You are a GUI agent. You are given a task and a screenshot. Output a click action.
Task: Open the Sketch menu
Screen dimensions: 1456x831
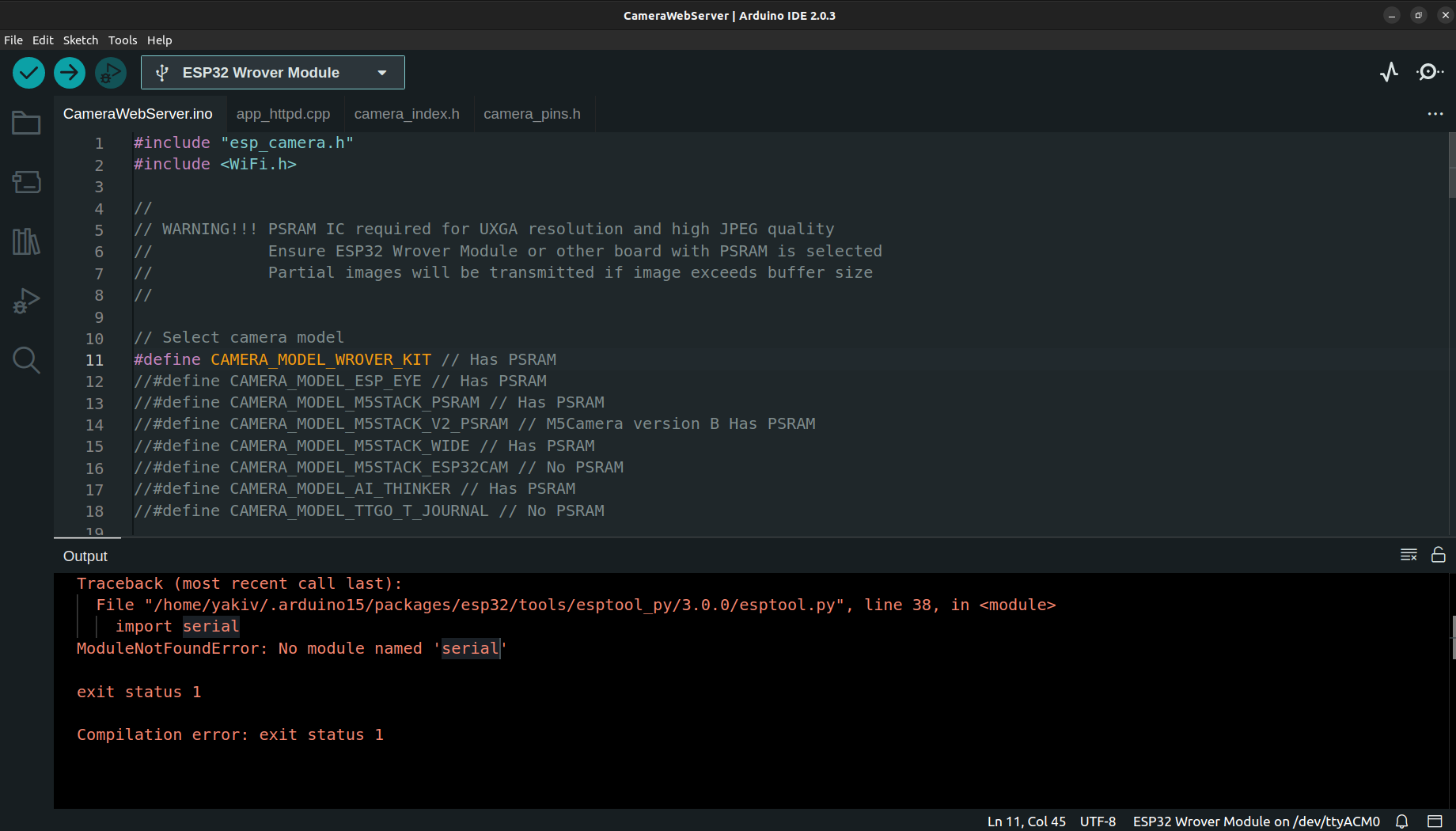click(x=81, y=40)
